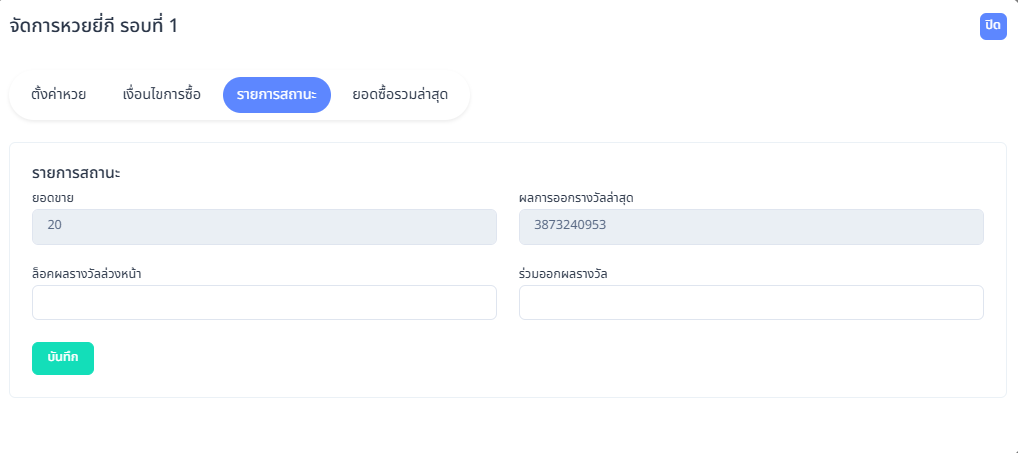Click into the ร่วมออกผลรางวัล input box

click(751, 302)
